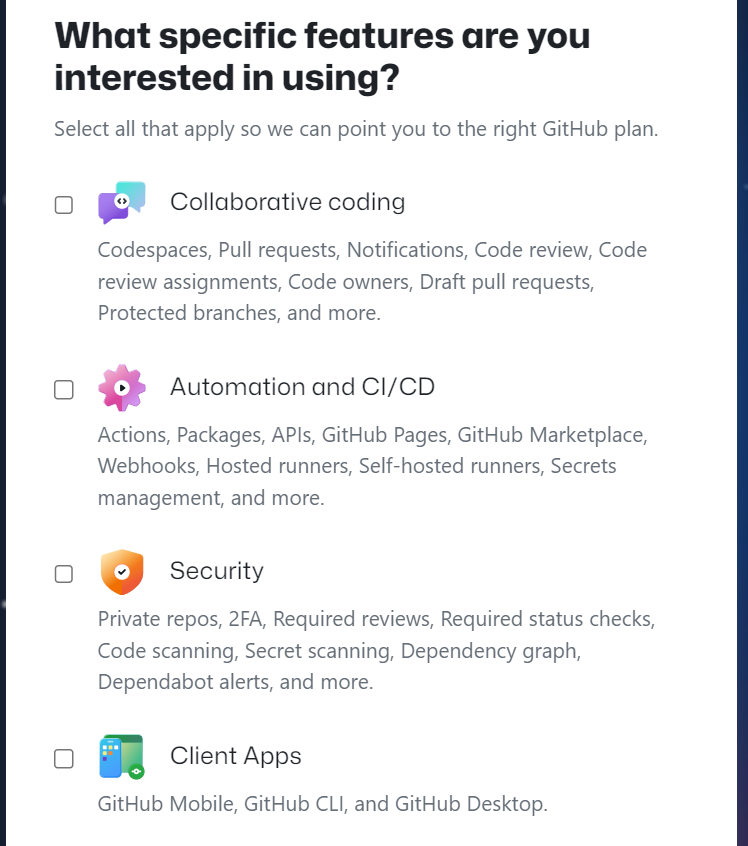Click the "Collaborative coding" label
Screen dimensions: 748x846
pos(287,202)
